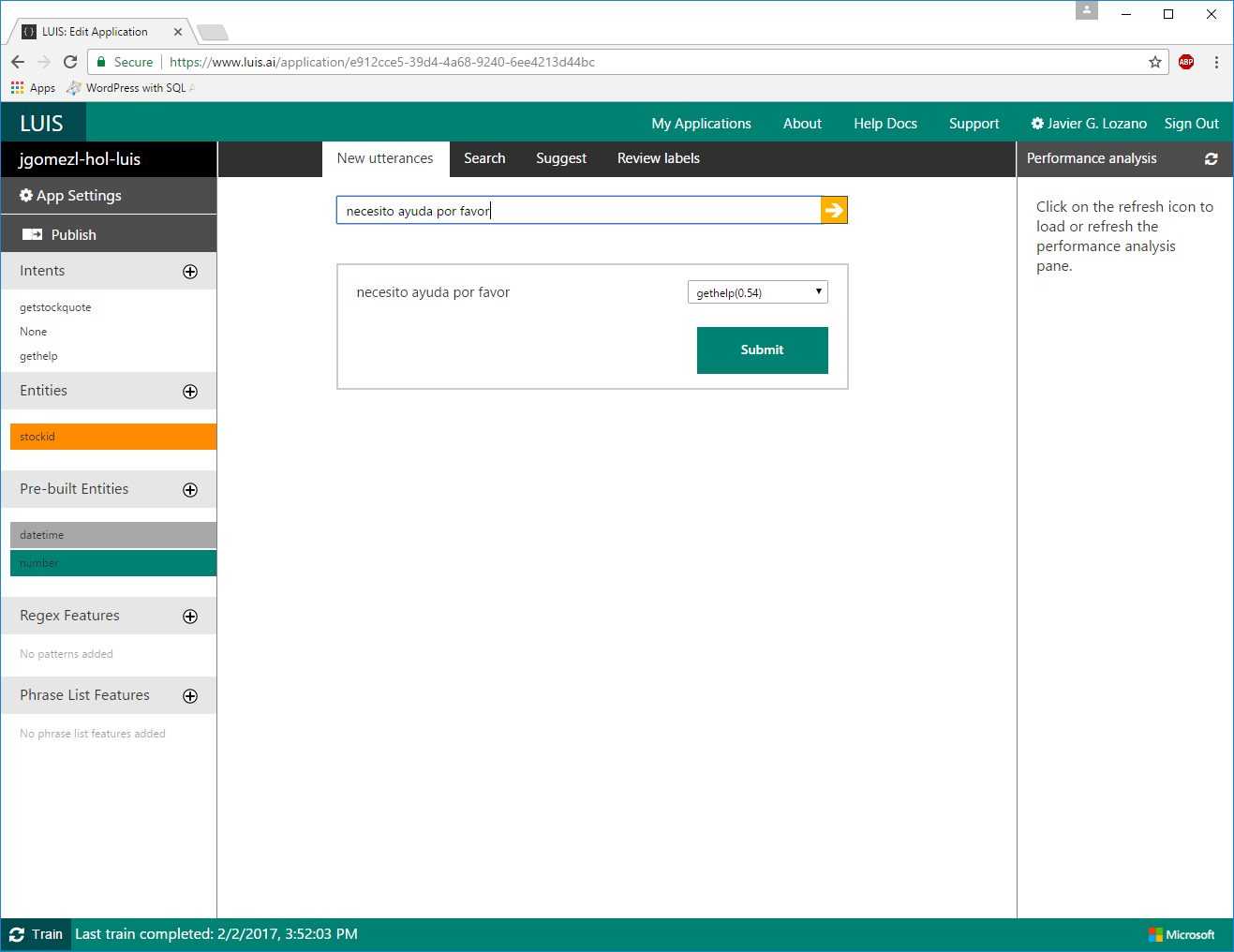Switch to the Suggest tab

[x=561, y=159]
